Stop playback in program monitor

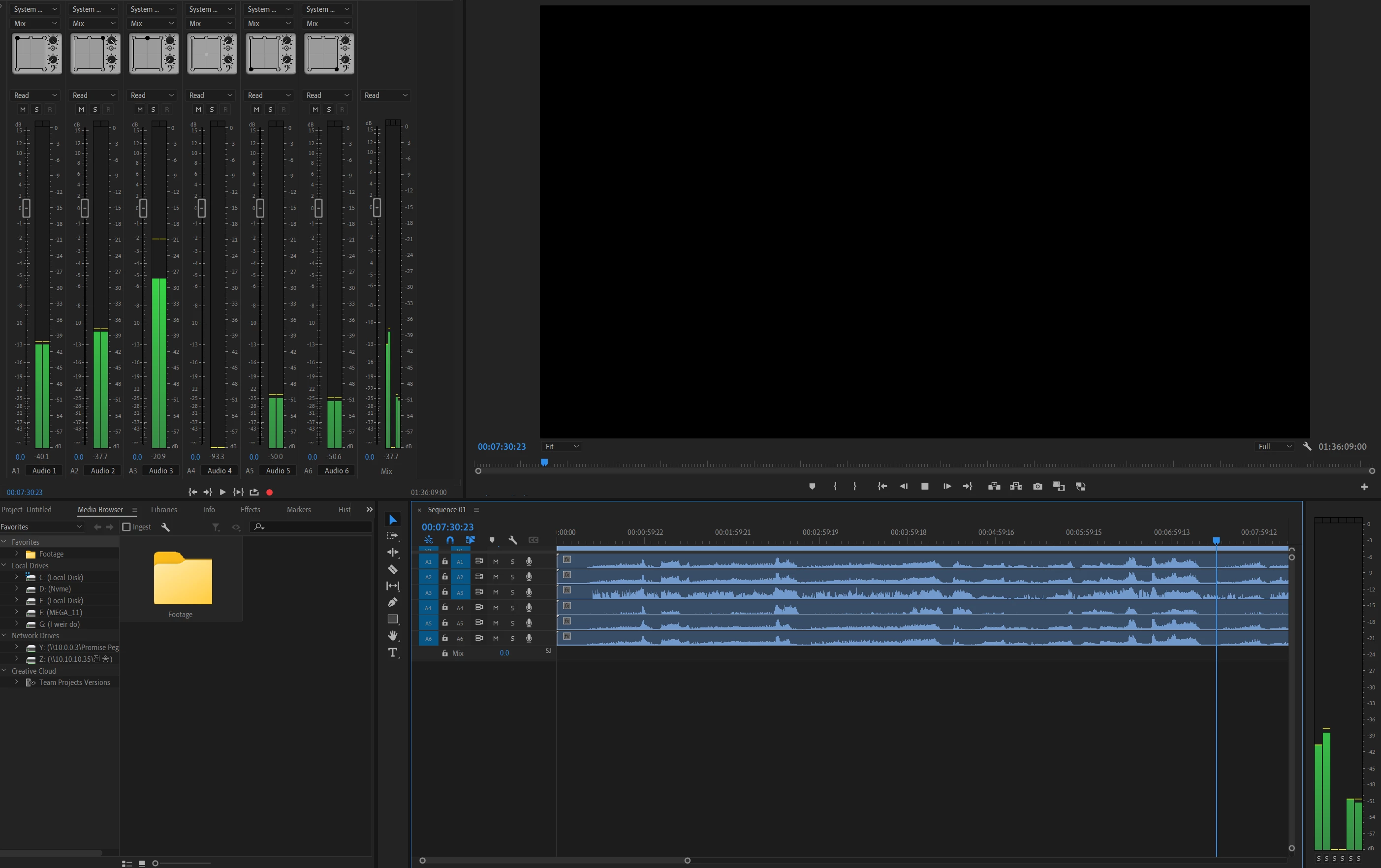tap(924, 486)
